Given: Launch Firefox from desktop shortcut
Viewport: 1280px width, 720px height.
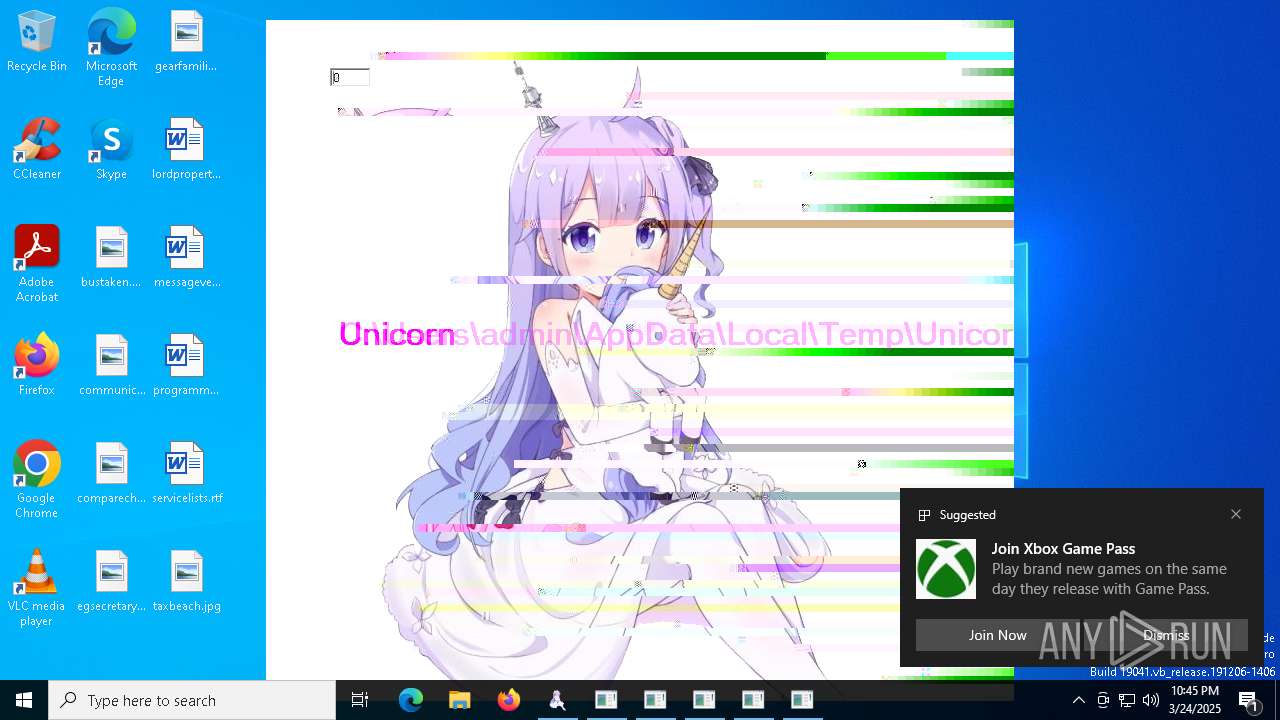Looking at the screenshot, I should 37,366.
